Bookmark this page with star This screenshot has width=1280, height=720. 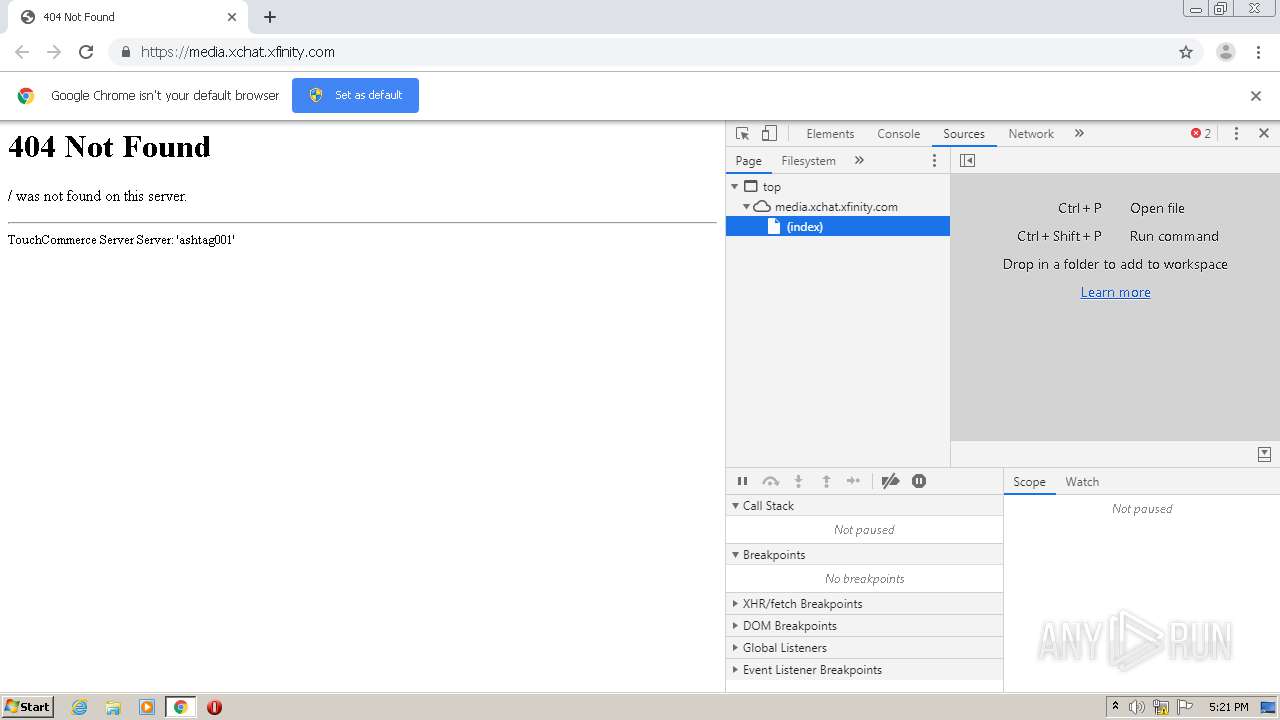(1186, 52)
